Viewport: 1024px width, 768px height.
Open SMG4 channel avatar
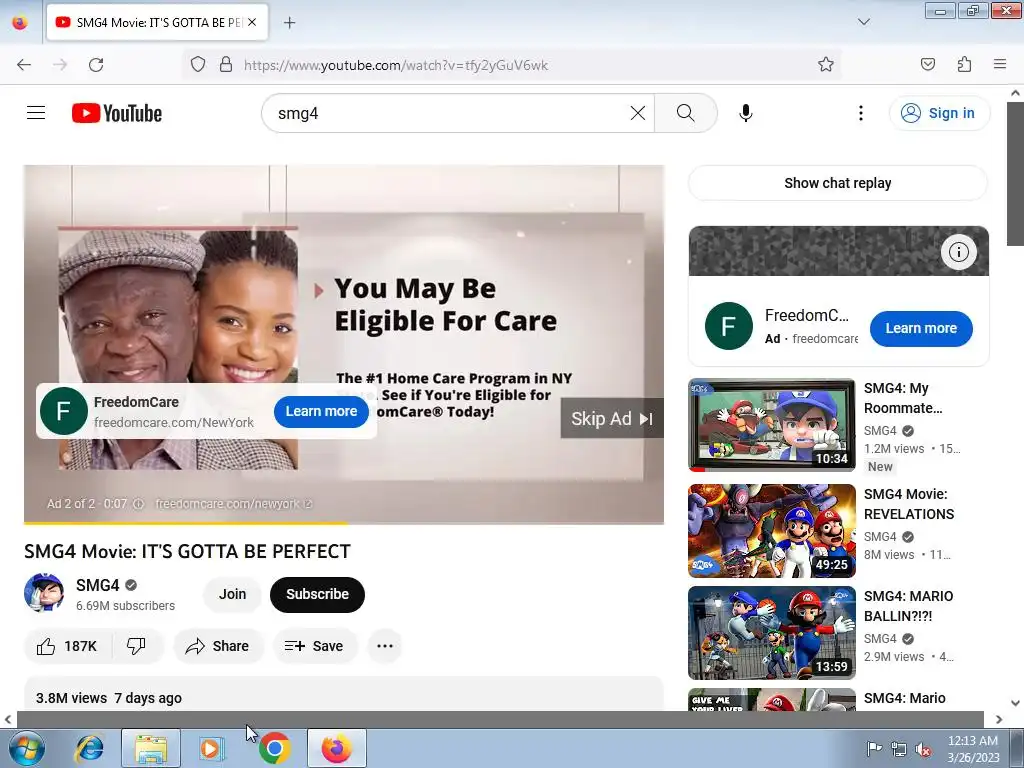coord(44,594)
